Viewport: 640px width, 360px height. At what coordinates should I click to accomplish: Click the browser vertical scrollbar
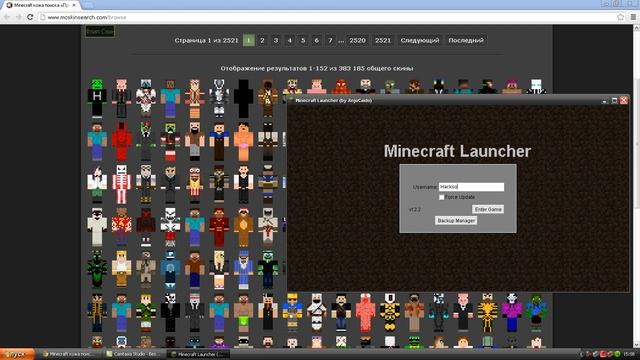tap(636, 186)
